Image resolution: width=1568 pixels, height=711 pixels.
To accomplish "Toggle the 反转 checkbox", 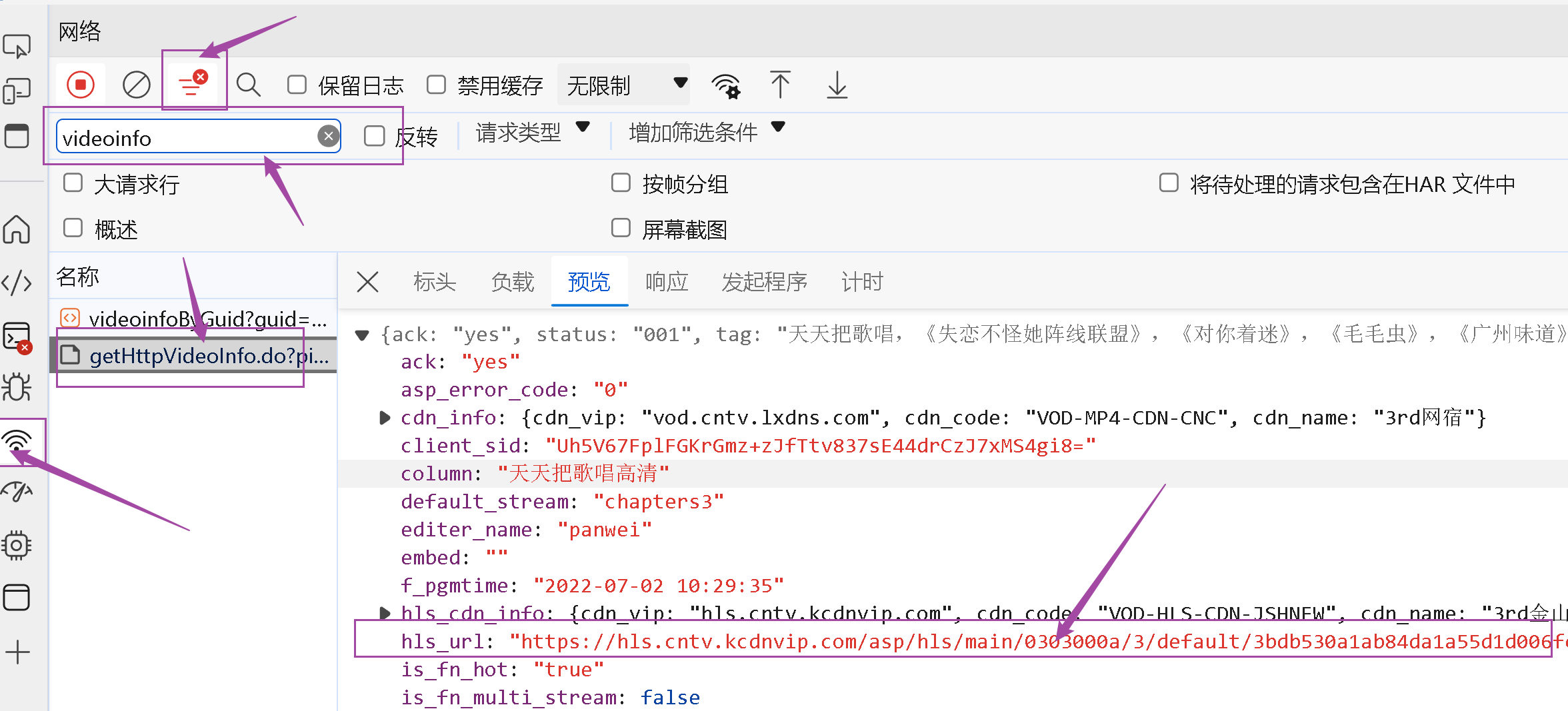I will coord(375,136).
